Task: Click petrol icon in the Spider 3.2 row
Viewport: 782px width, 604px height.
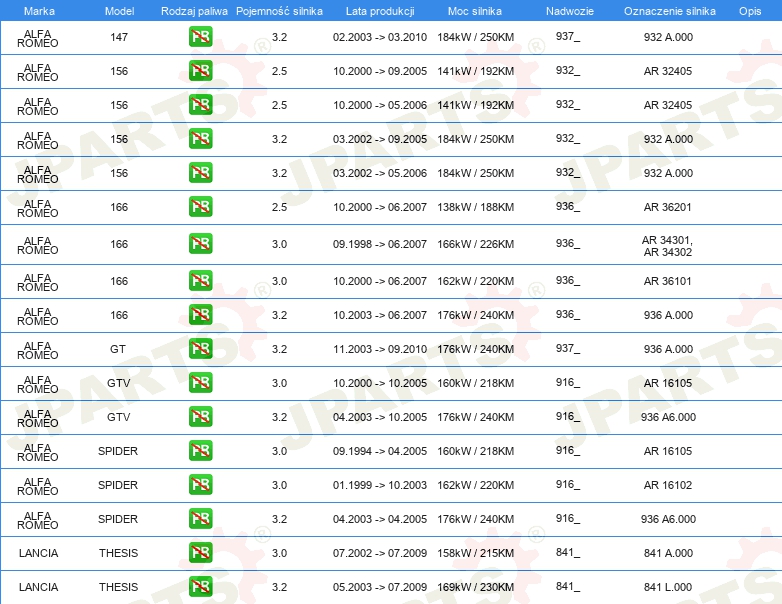Action: tap(200, 518)
